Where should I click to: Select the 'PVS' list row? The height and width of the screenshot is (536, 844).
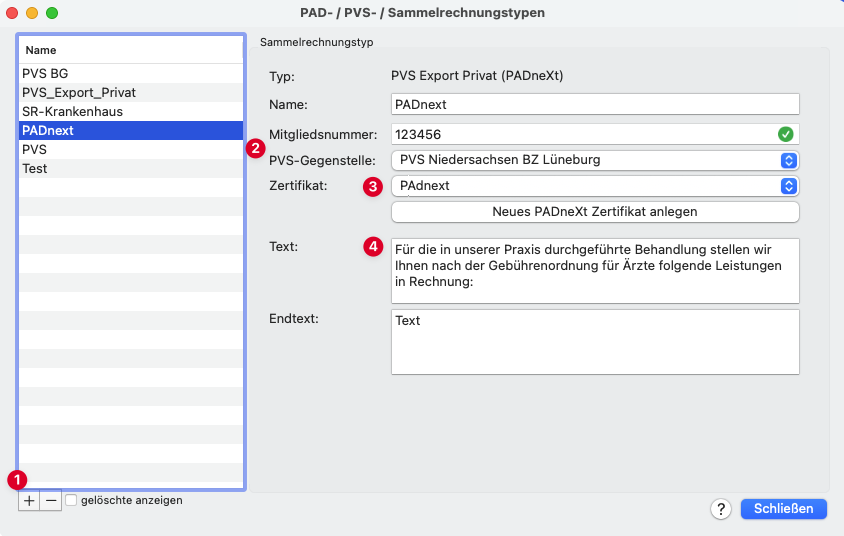pyautogui.click(x=131, y=150)
